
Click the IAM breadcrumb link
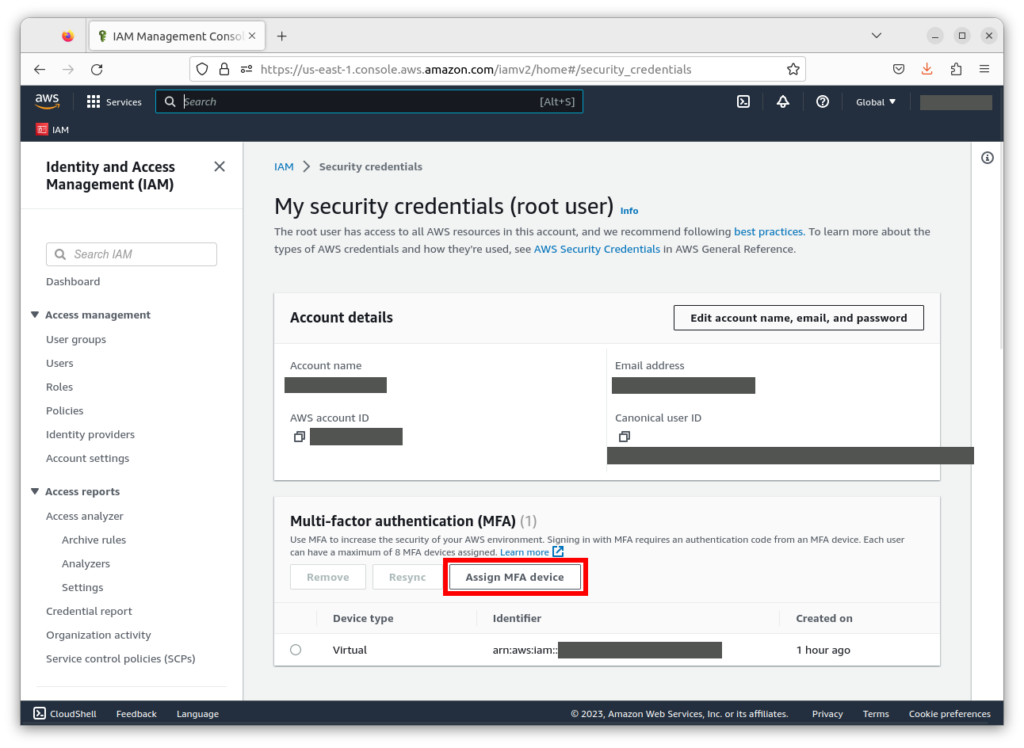tap(283, 167)
